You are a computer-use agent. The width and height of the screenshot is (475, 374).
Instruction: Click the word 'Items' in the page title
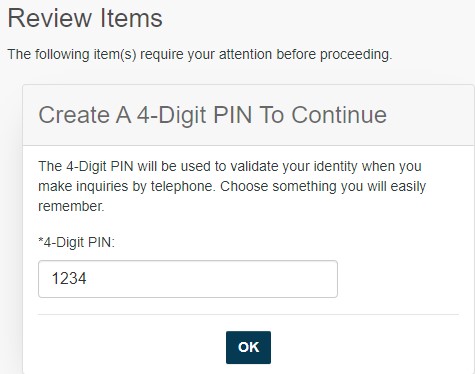point(131,18)
